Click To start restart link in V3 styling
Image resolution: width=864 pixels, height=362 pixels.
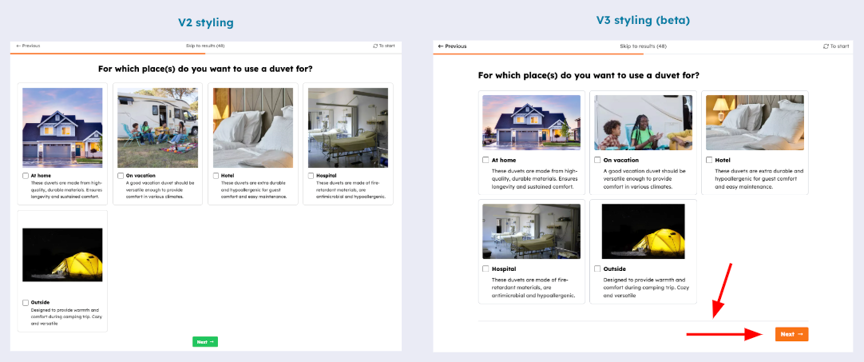836,46
